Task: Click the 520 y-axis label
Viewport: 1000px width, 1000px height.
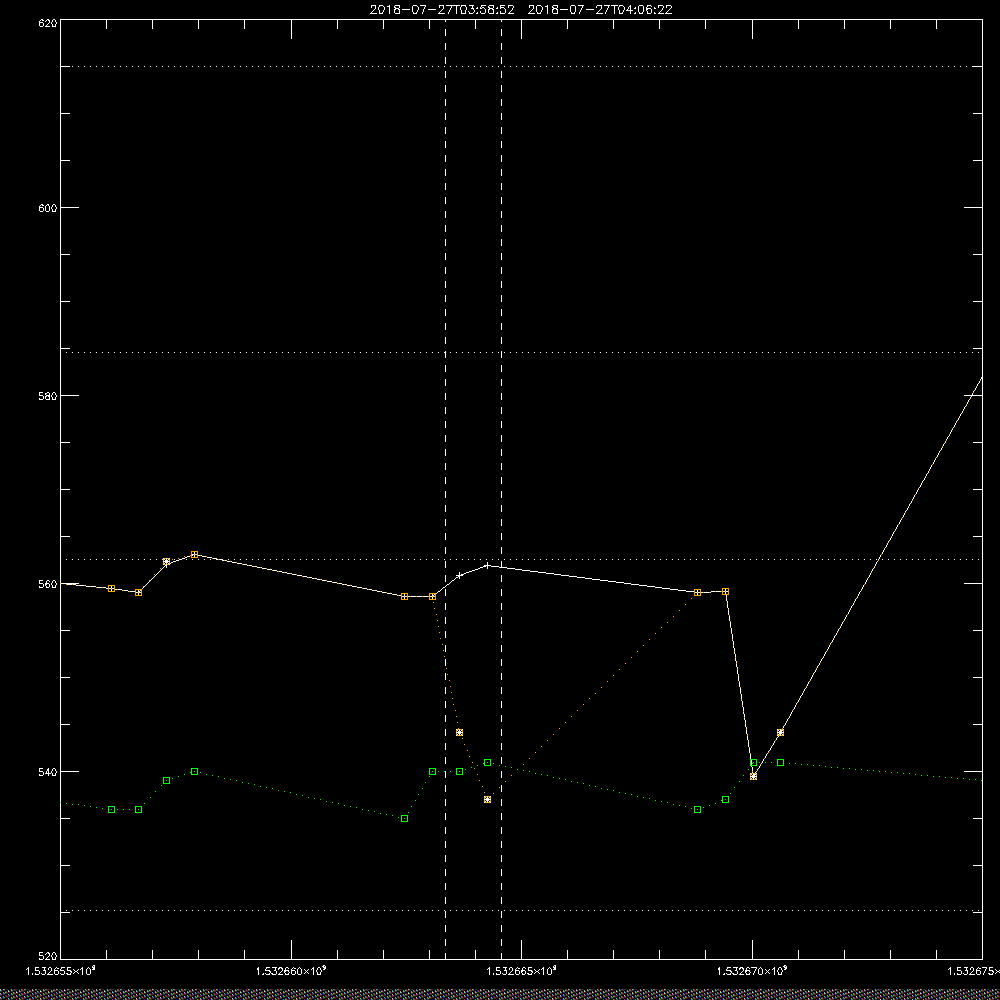Action: (x=48, y=956)
